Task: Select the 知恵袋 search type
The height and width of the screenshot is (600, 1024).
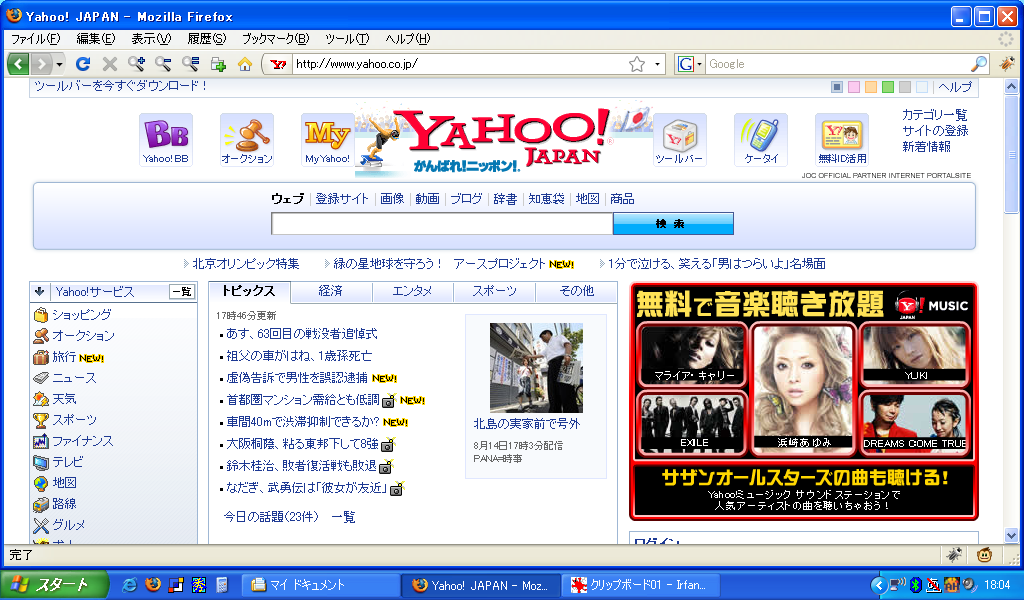Action: tap(547, 198)
